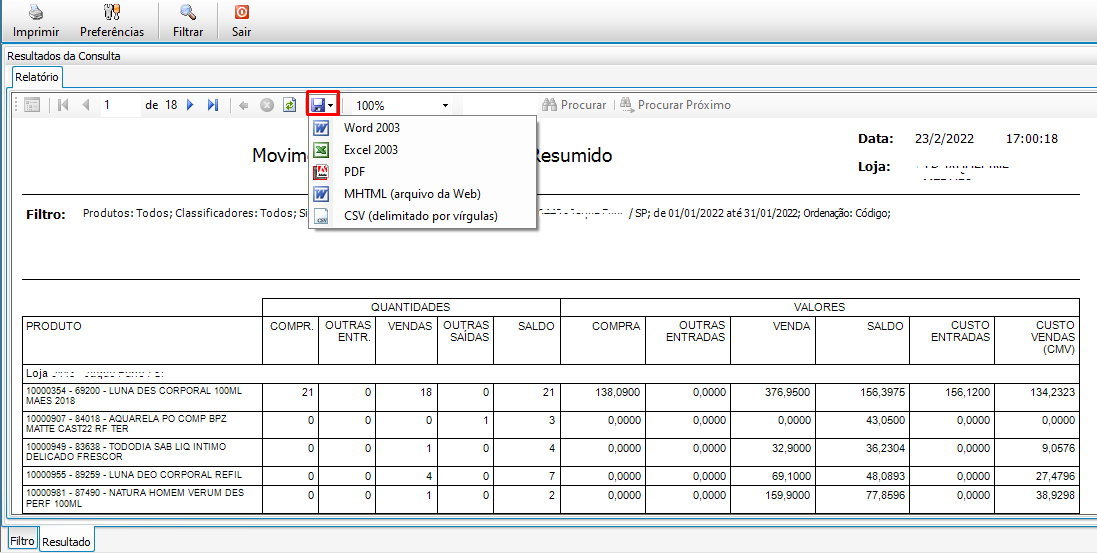Click the MHTML file icon

321,194
